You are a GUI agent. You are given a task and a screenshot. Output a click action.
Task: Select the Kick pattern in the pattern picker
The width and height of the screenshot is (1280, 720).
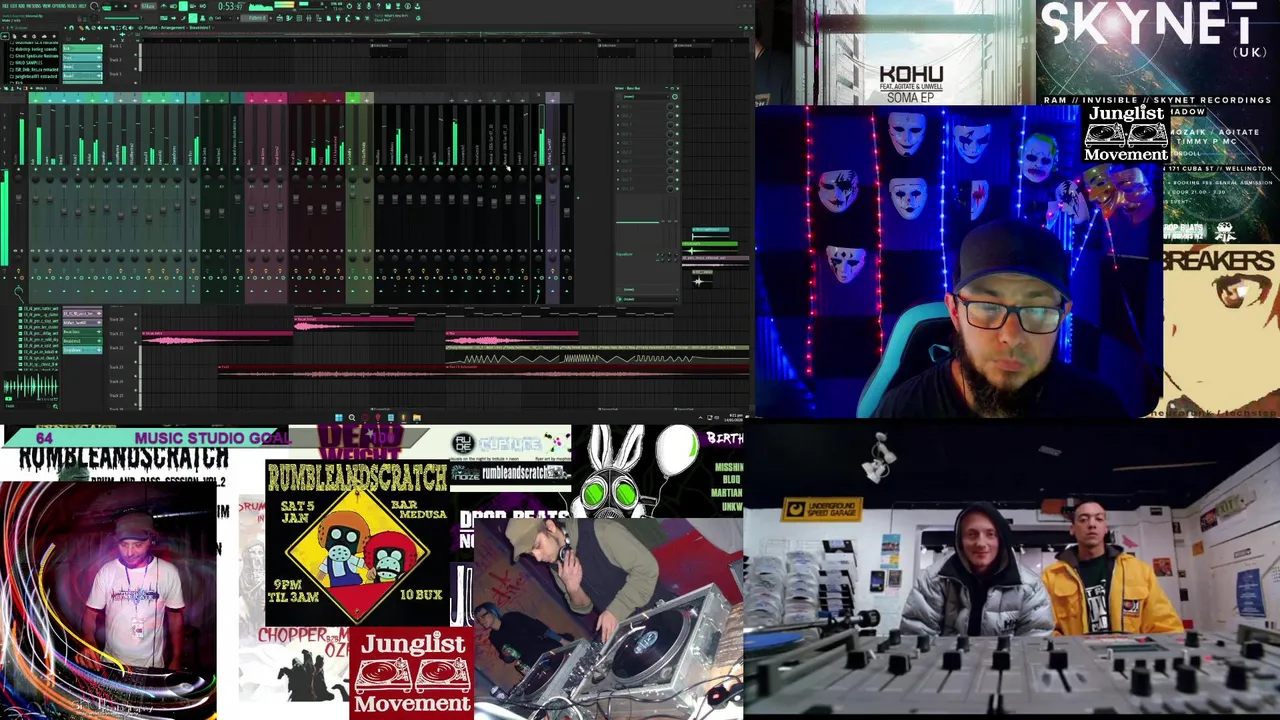83,48
